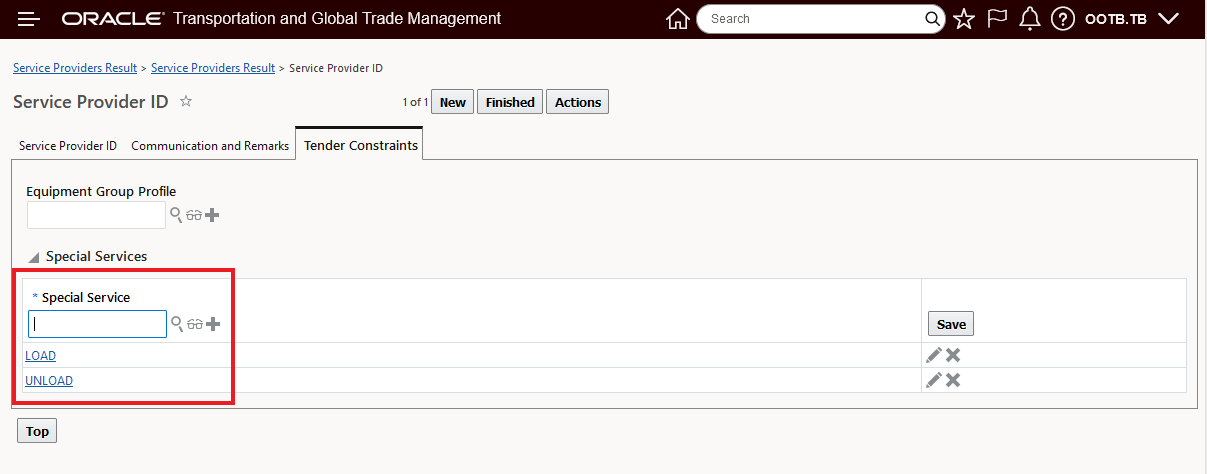Collapse the Special Services section
This screenshot has height=474, width=1207.
point(35,258)
